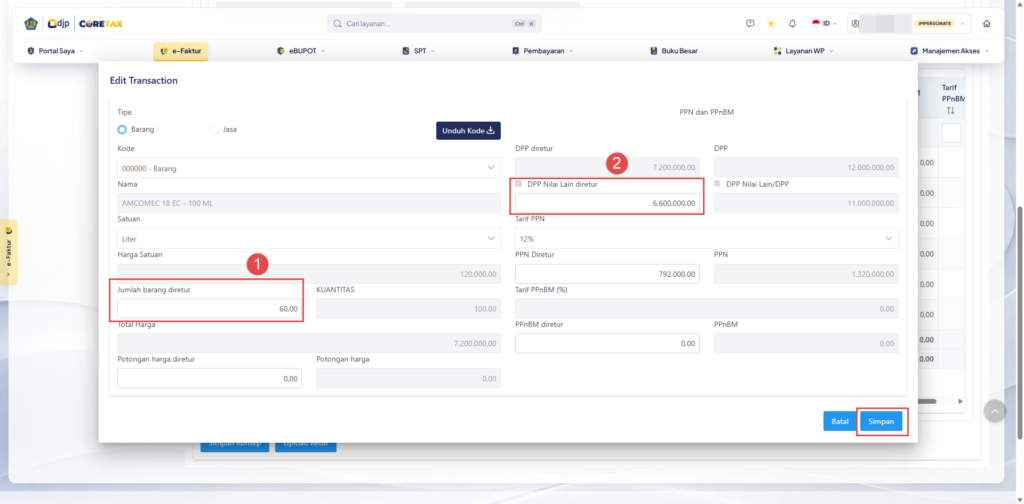The width and height of the screenshot is (1024, 504).
Task: Open the help/info clock icon
Action: [x=750, y=24]
